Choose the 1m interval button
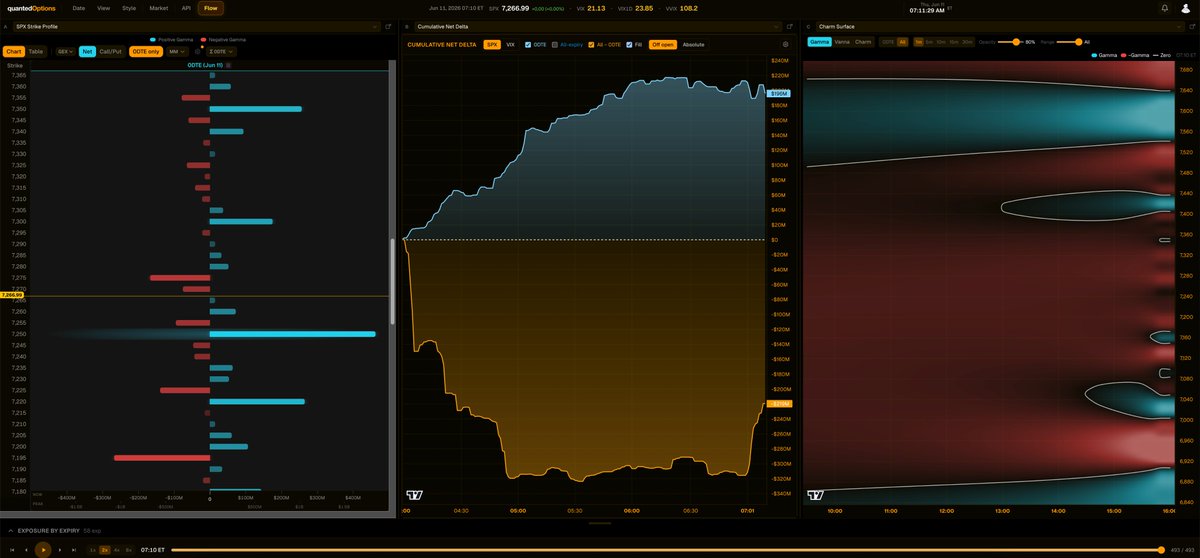This screenshot has height=558, width=1200. click(x=919, y=42)
